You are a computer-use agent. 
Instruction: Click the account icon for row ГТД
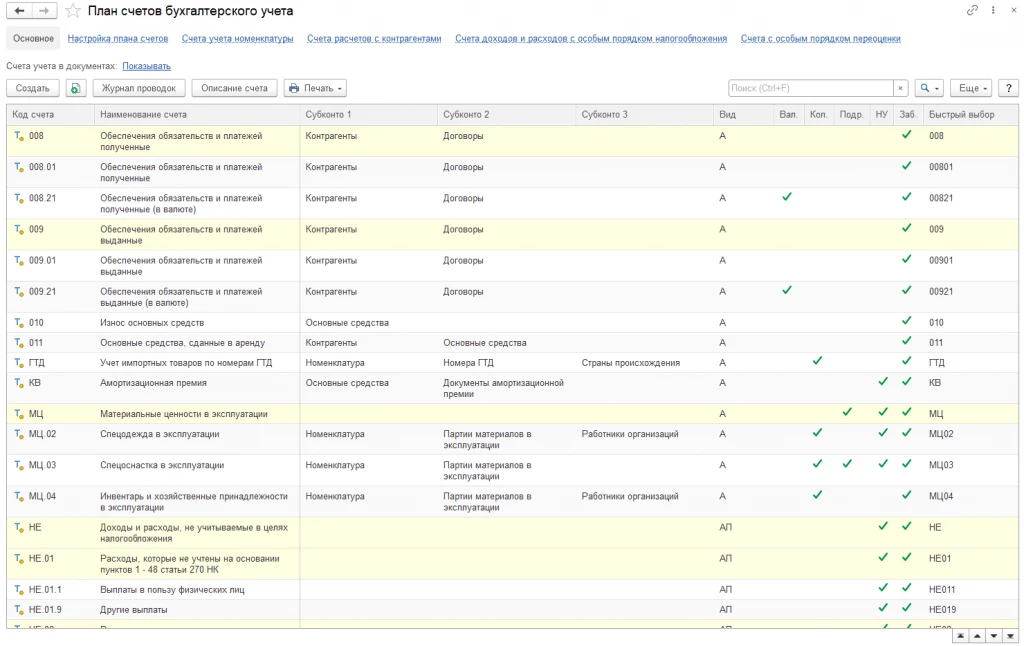[19, 363]
